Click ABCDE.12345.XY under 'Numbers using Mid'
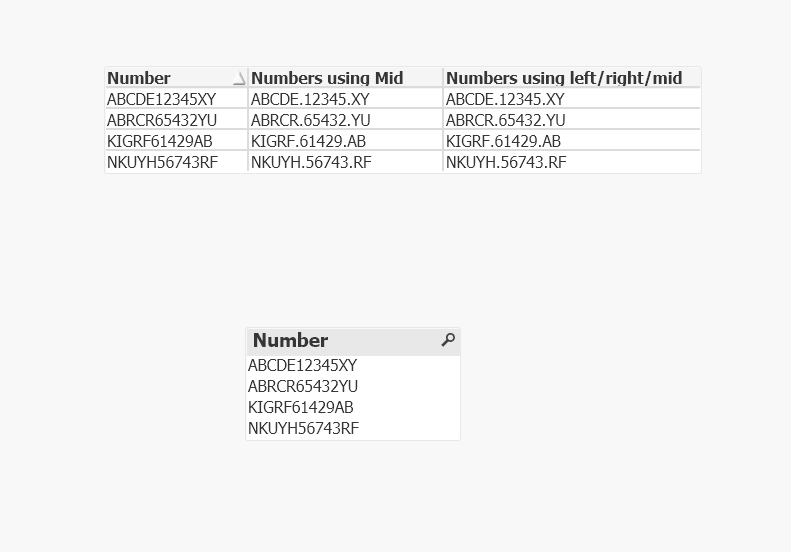The width and height of the screenshot is (791, 552). pos(310,99)
